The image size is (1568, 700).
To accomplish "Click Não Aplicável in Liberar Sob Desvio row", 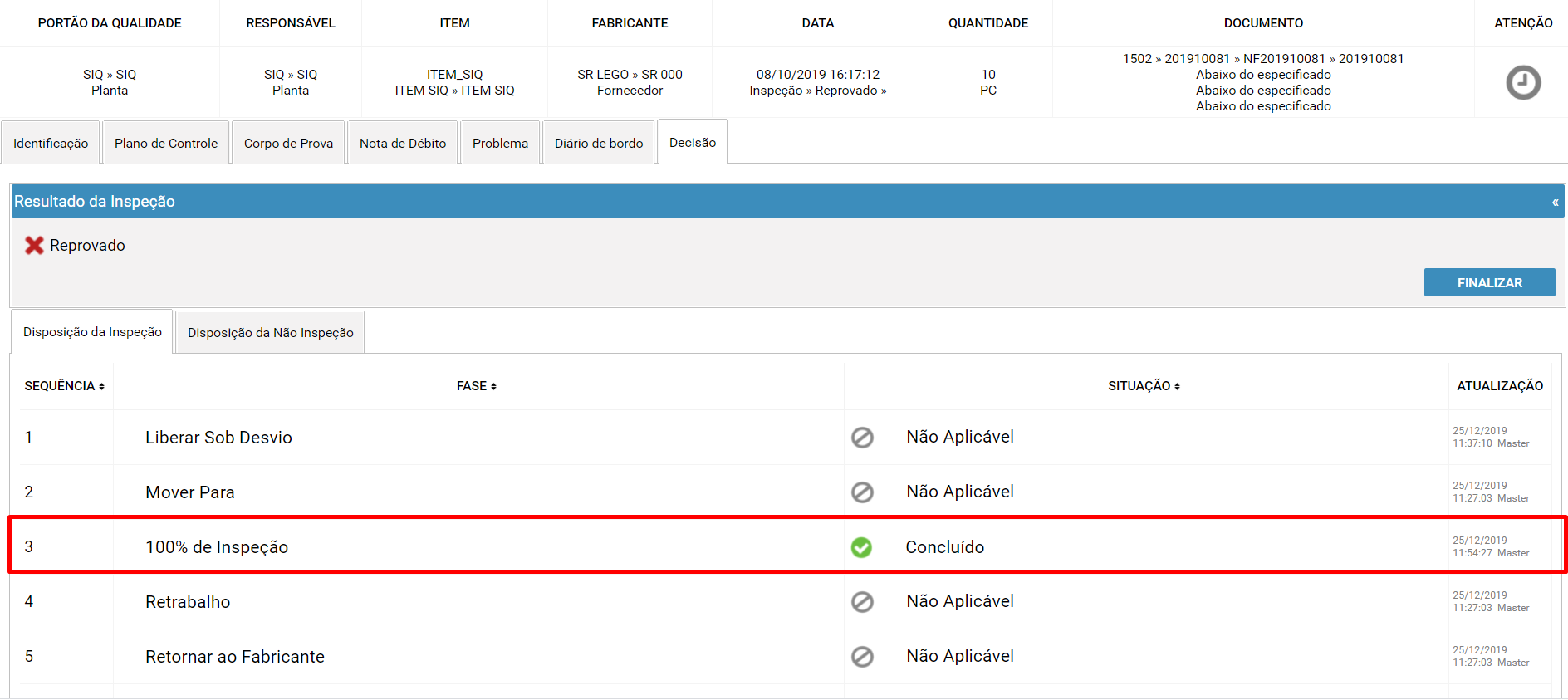I will tap(960, 437).
